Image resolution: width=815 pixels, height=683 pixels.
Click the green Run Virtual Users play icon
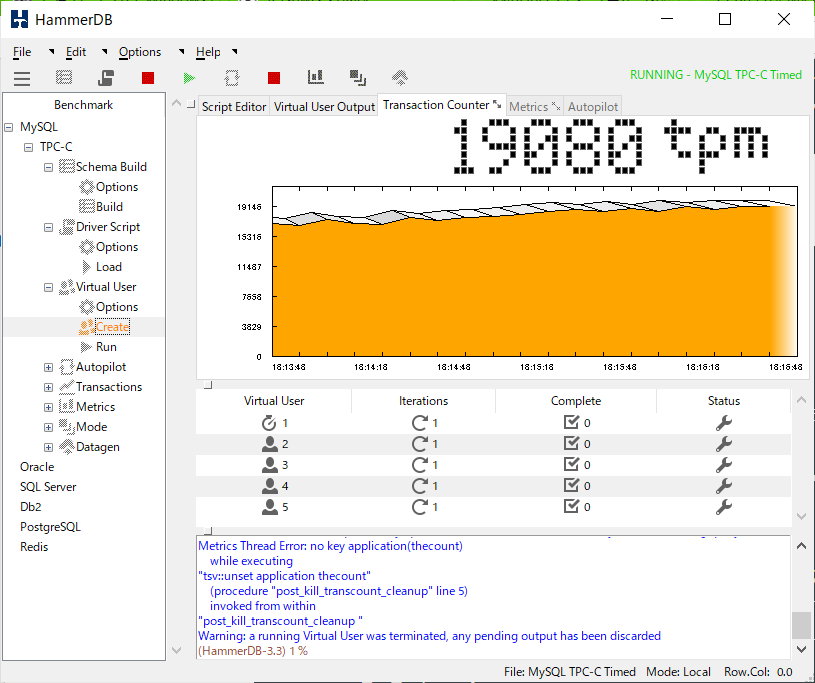(189, 78)
